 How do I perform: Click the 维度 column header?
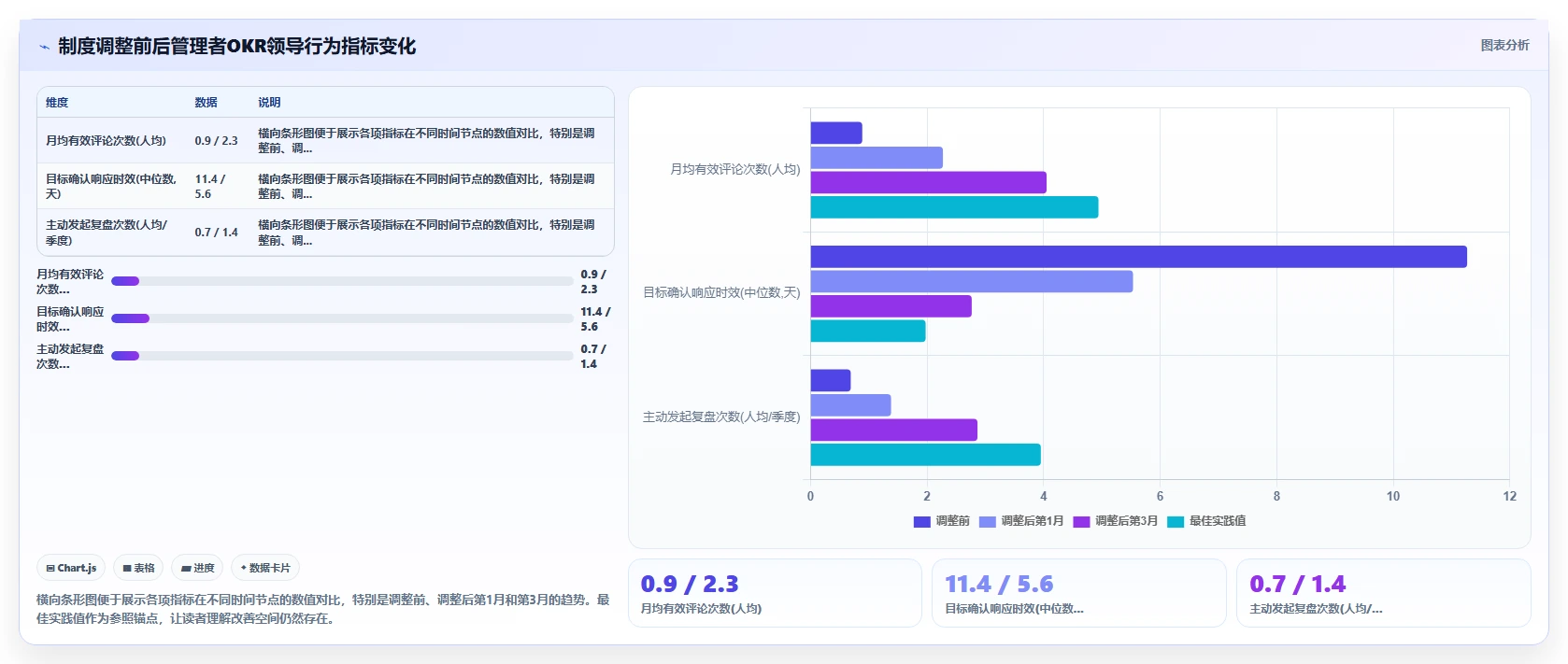tap(57, 103)
